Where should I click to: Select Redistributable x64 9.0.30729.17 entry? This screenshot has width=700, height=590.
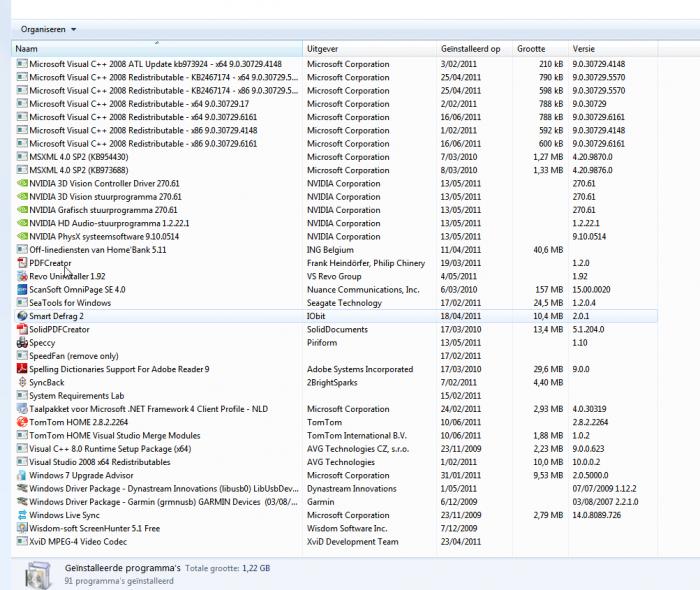click(x=336, y=104)
